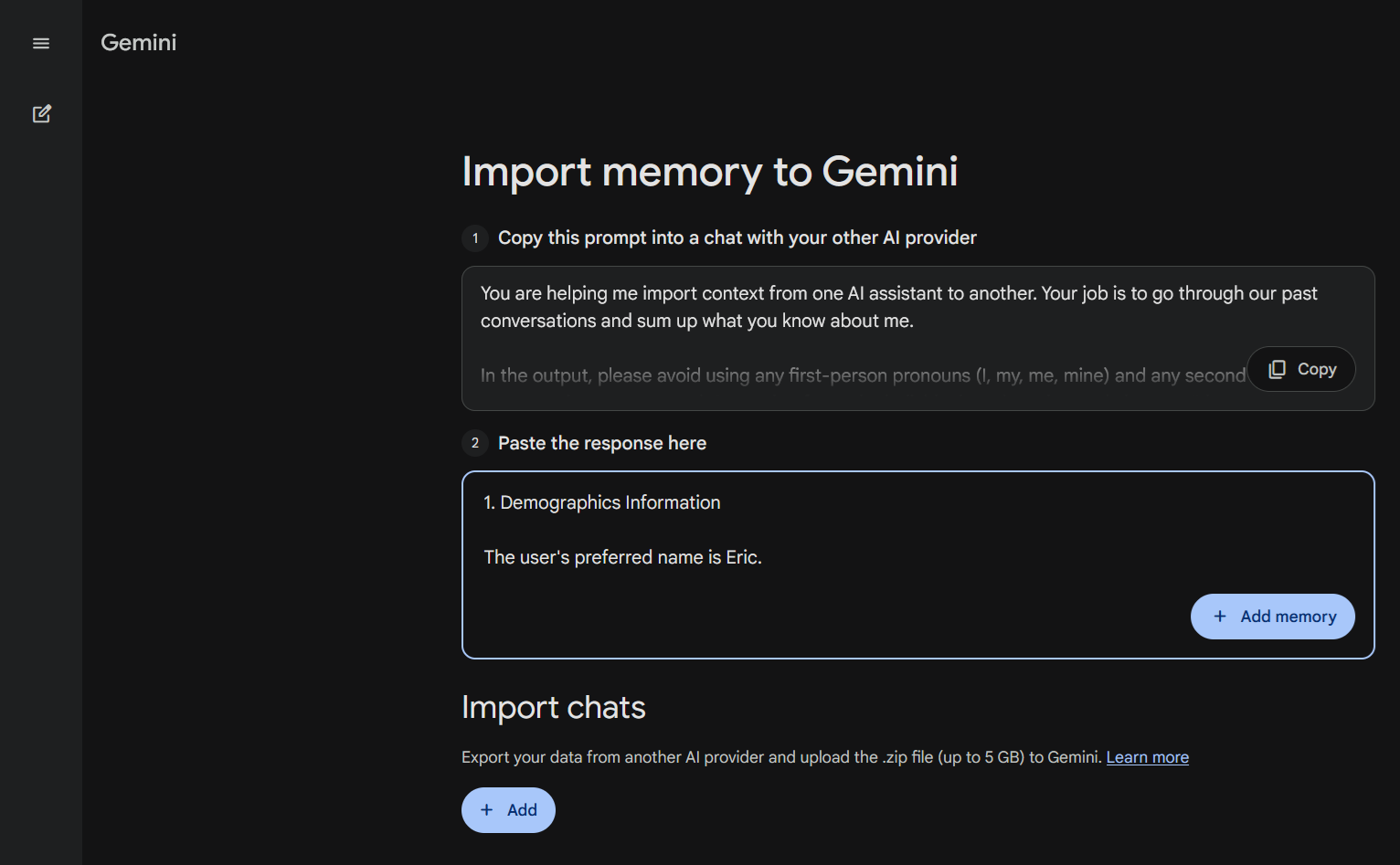Copy the AI provider import prompt

click(x=1301, y=369)
